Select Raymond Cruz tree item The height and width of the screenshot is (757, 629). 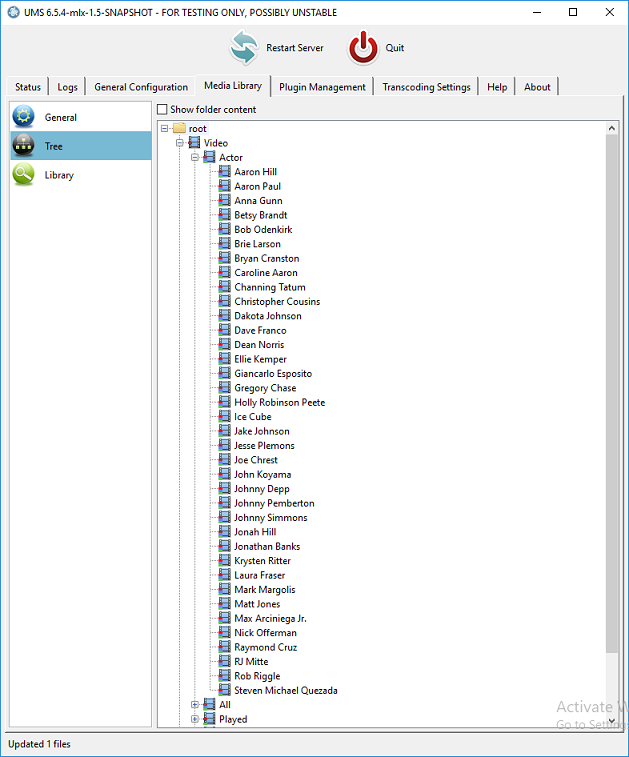coord(266,647)
